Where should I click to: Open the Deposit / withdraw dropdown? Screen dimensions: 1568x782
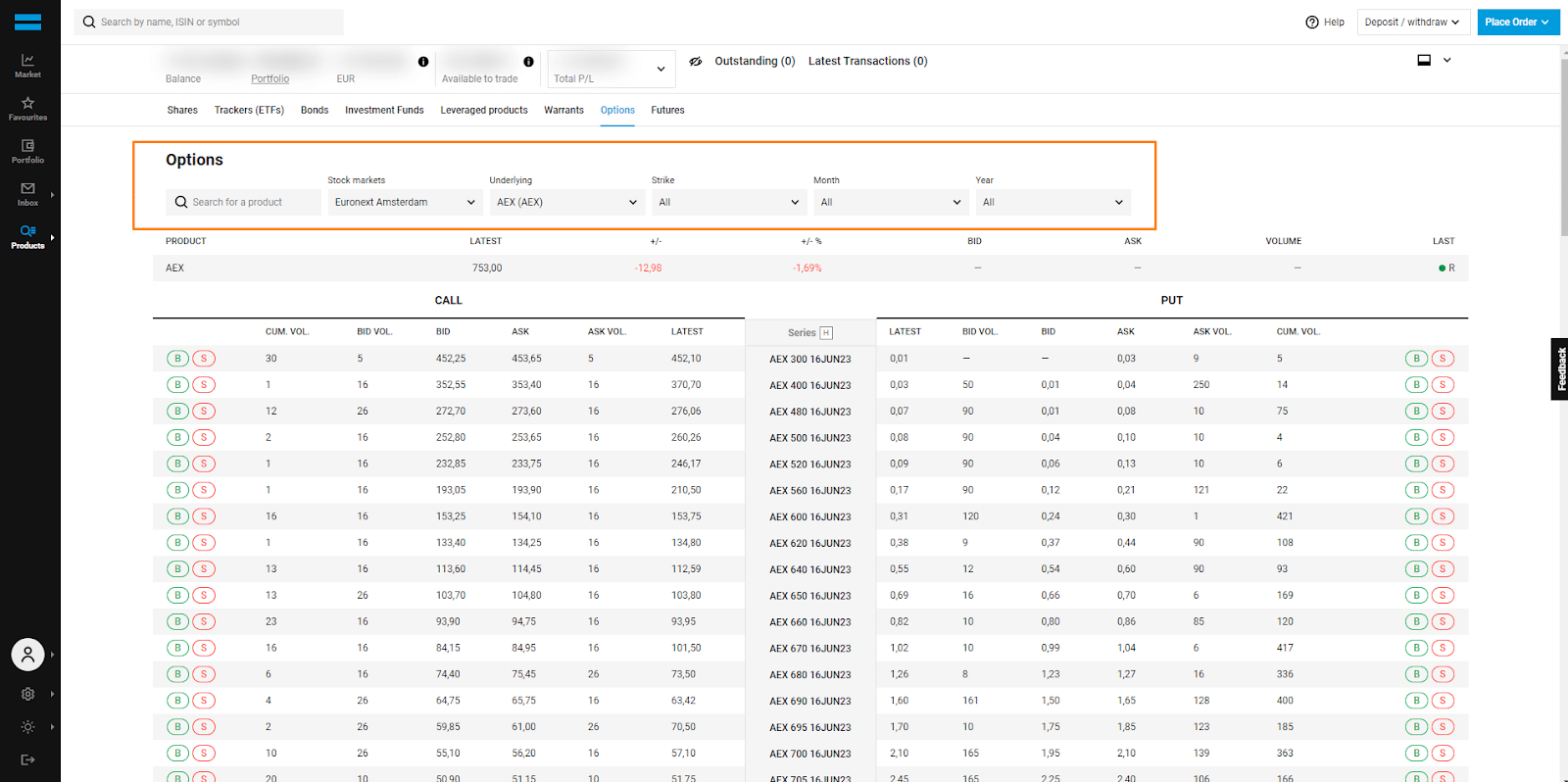1412,22
